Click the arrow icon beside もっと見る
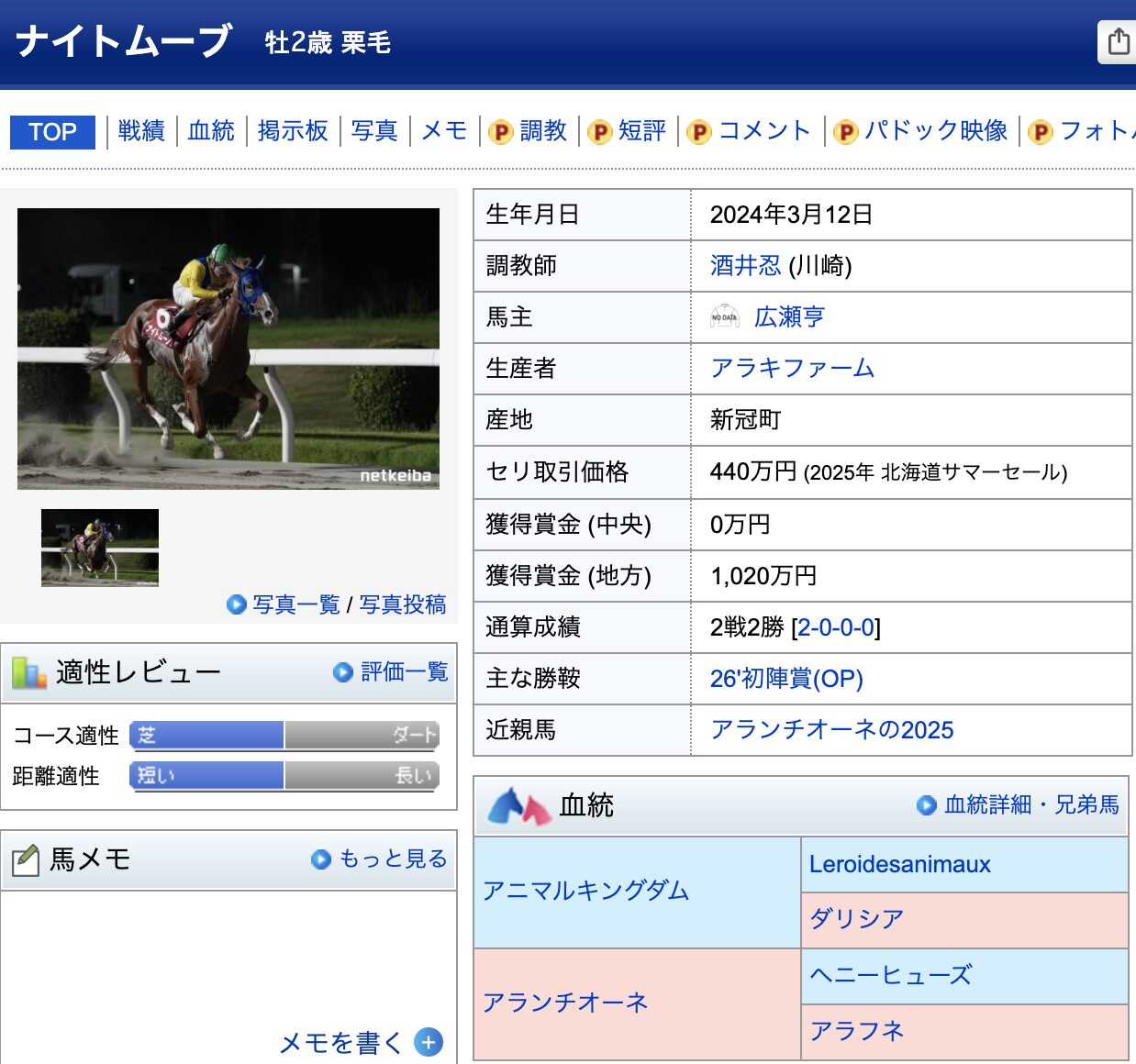Image resolution: width=1136 pixels, height=1064 pixels. tap(320, 859)
